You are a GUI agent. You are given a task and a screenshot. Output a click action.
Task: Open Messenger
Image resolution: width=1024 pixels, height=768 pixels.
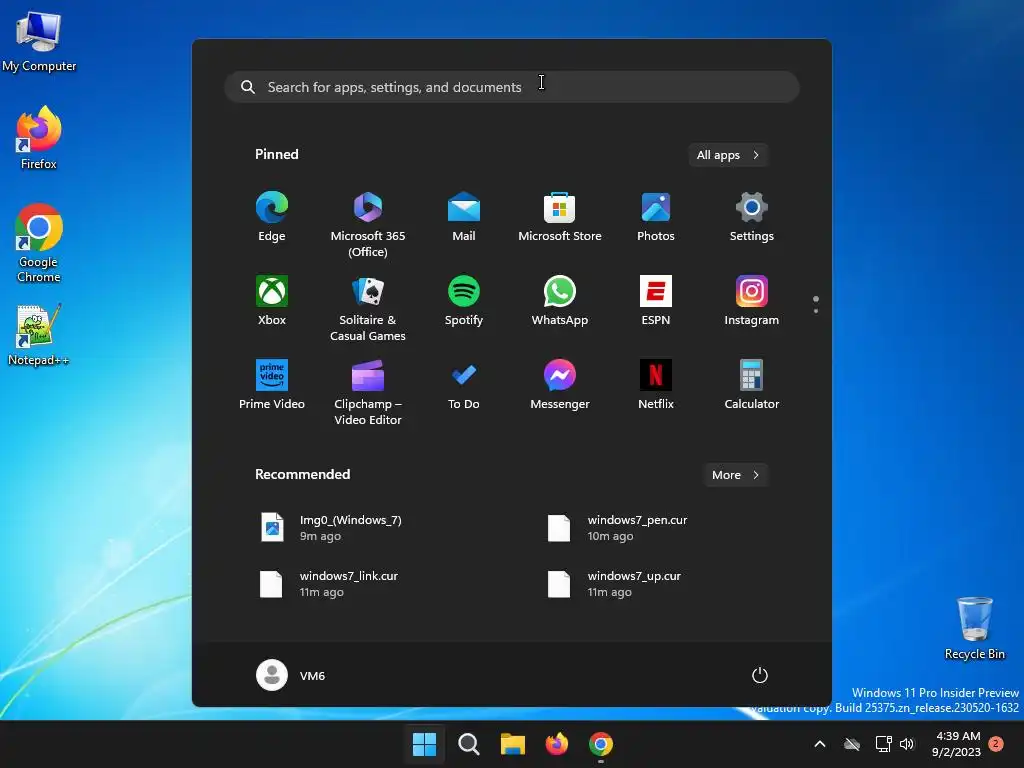tap(560, 385)
